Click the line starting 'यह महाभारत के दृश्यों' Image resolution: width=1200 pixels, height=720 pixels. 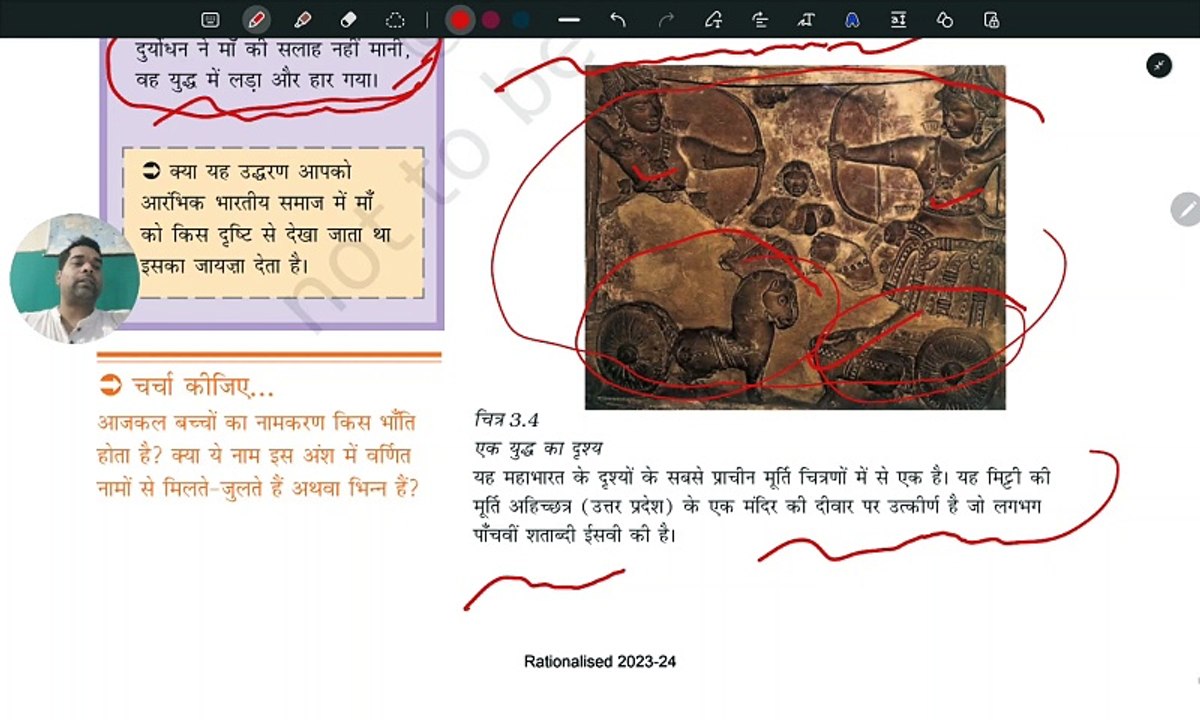coord(762,476)
